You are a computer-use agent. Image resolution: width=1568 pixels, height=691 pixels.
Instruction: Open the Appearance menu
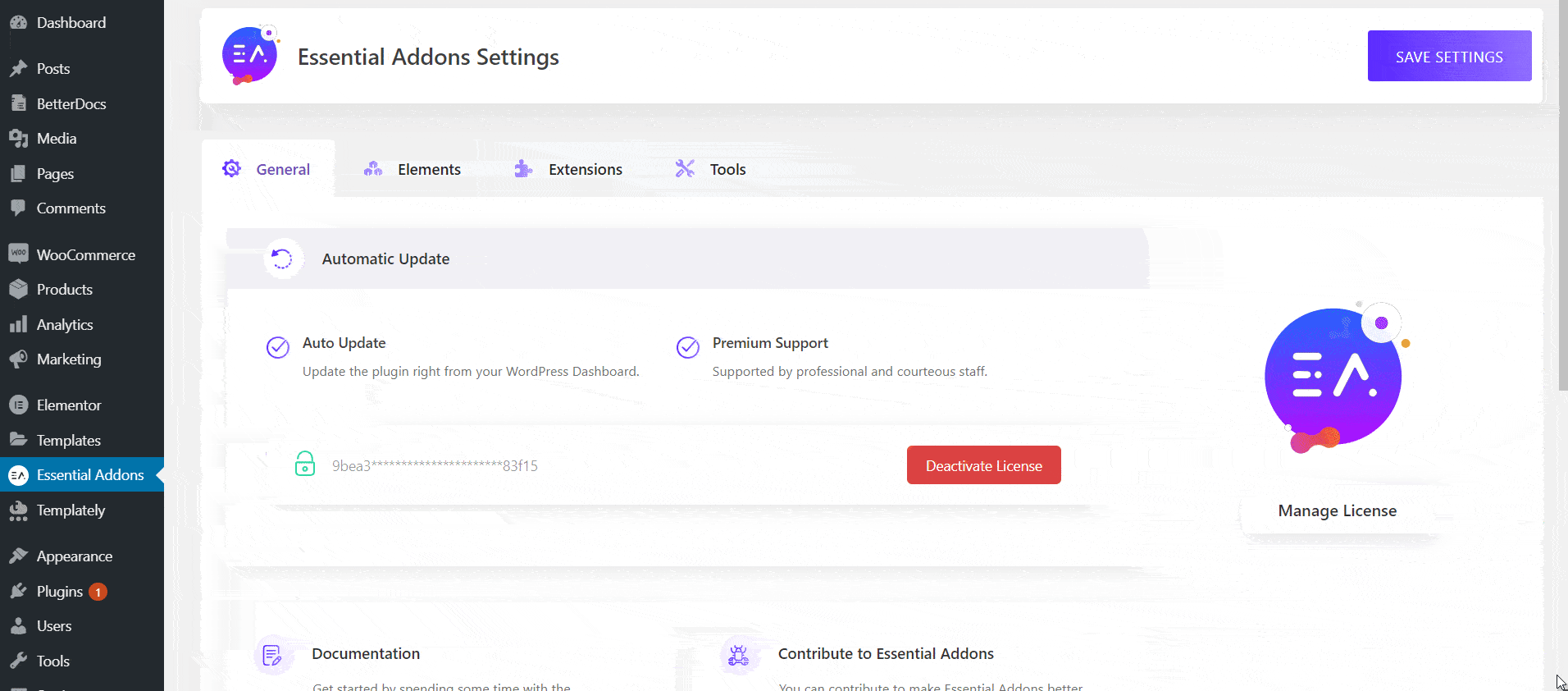click(x=75, y=556)
